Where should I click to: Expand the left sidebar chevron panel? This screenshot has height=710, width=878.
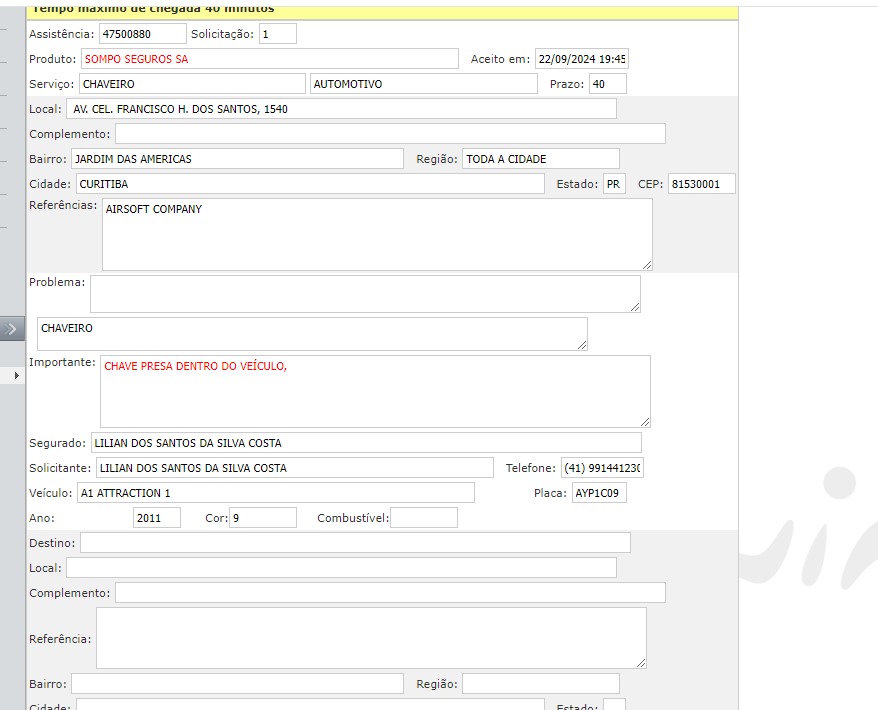[x=12, y=328]
